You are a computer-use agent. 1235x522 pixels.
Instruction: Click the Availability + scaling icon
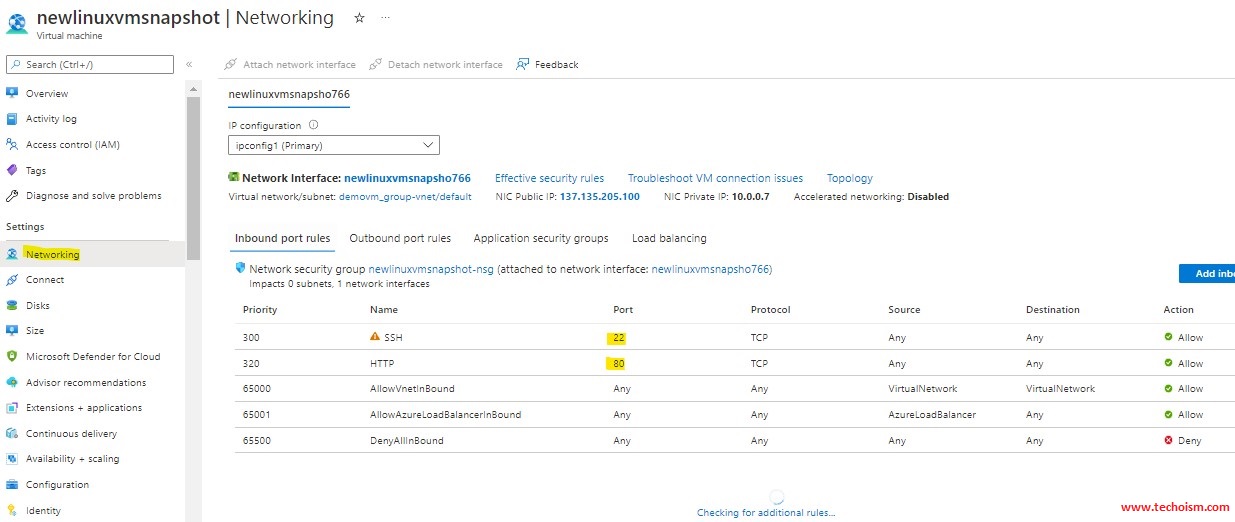tap(12, 458)
